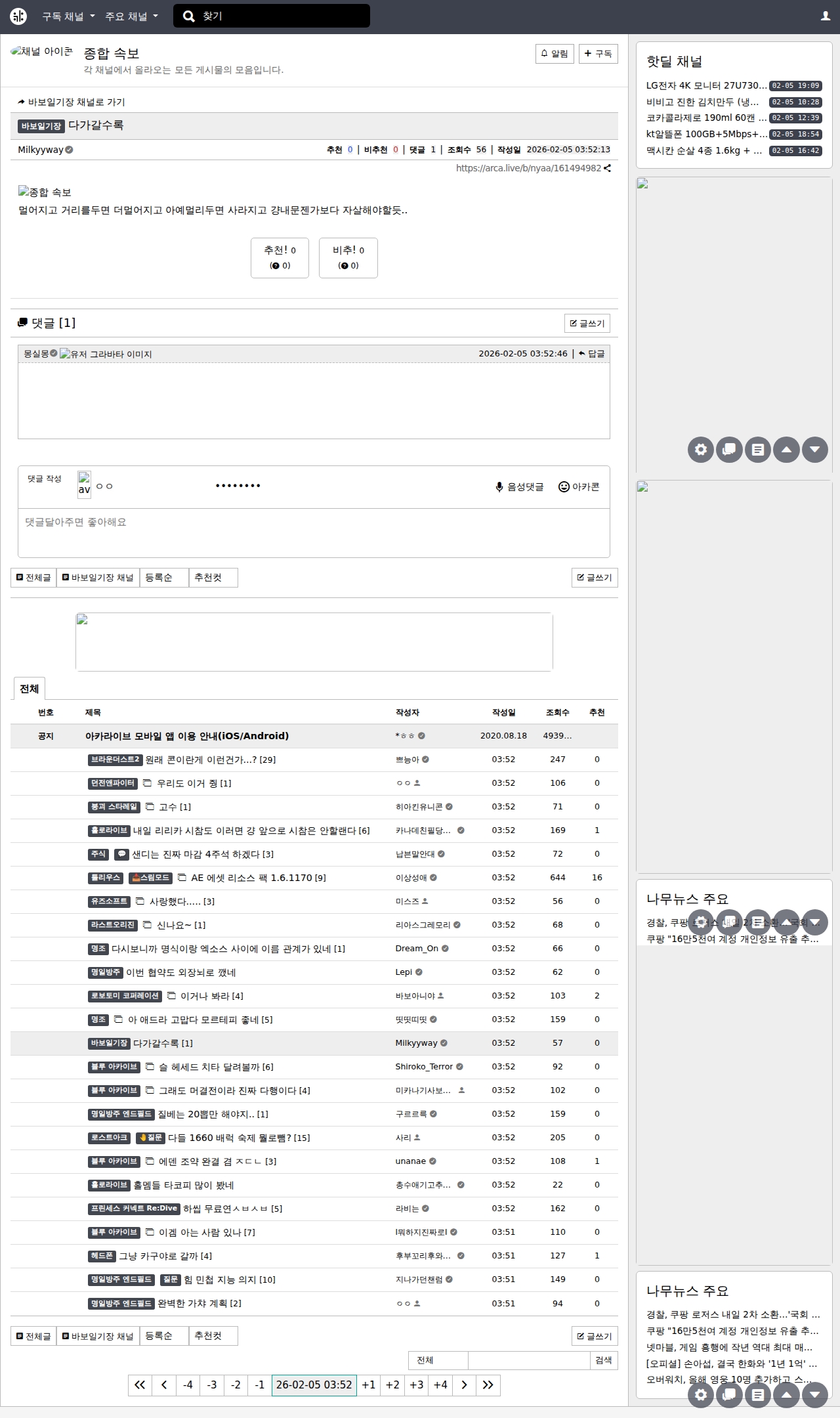Click the 음성댓글 microphone icon
This screenshot has height=1418, width=840.
(x=499, y=487)
